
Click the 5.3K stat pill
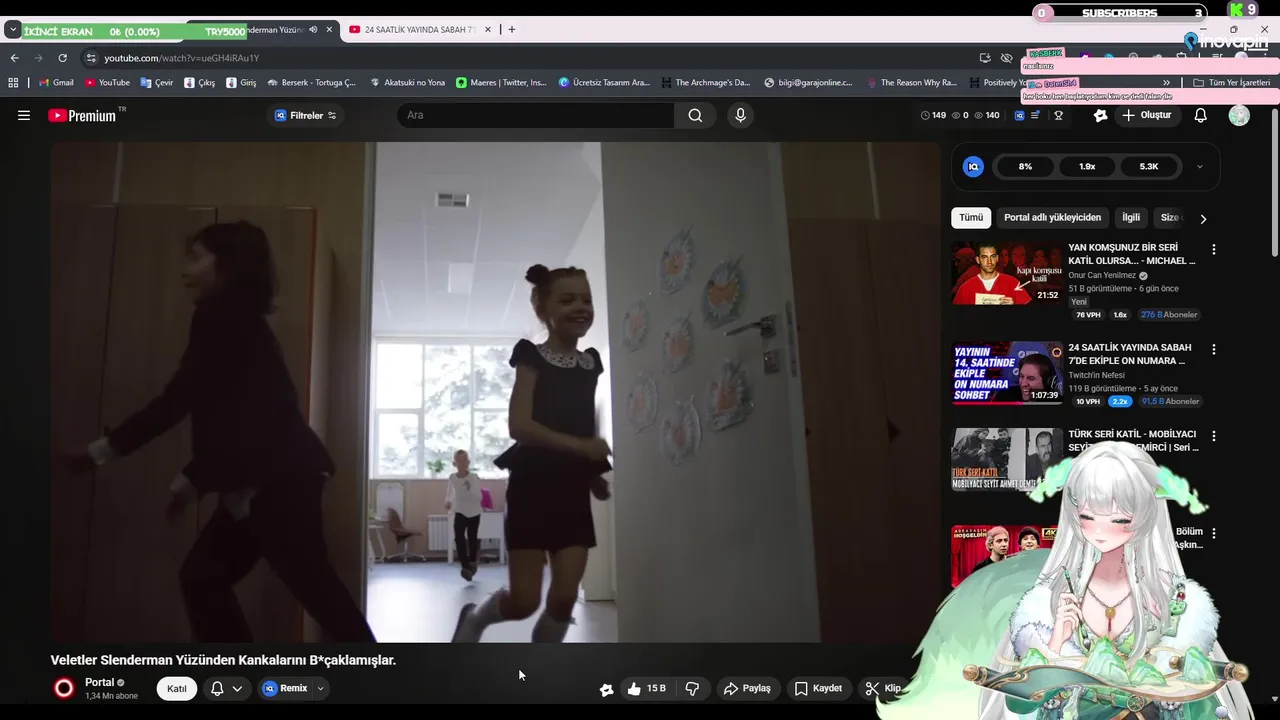click(x=1149, y=167)
